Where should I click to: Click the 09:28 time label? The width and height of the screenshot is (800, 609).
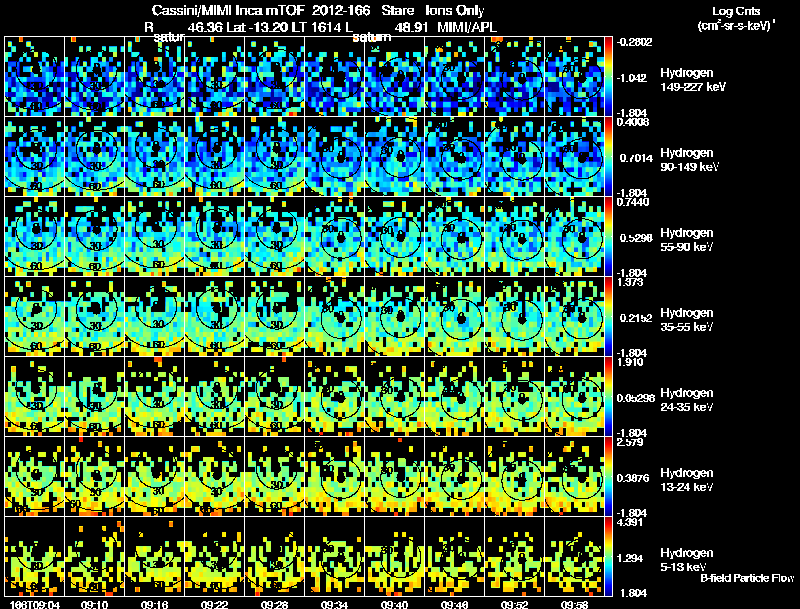point(274,604)
